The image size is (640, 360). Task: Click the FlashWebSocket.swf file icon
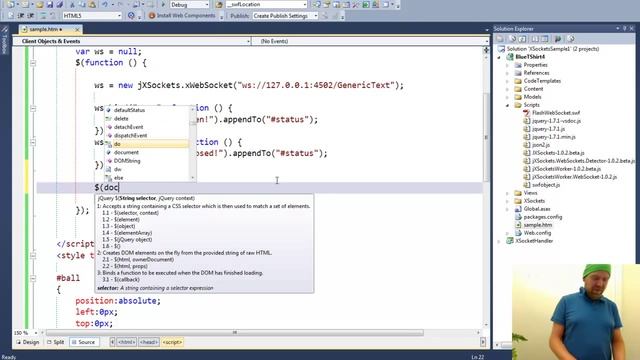pyautogui.click(x=527, y=113)
